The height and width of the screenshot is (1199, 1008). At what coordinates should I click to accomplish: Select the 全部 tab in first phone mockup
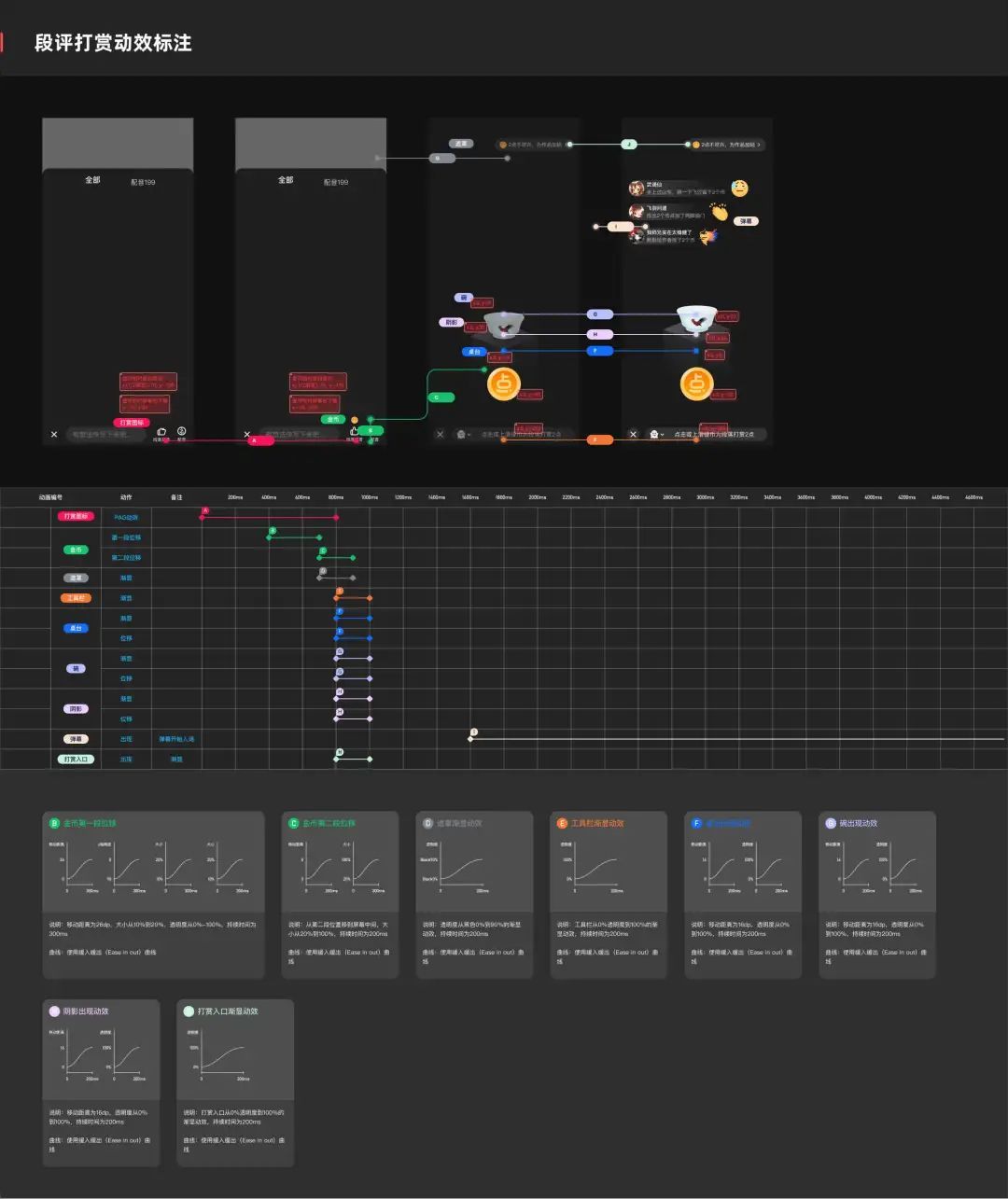[92, 180]
